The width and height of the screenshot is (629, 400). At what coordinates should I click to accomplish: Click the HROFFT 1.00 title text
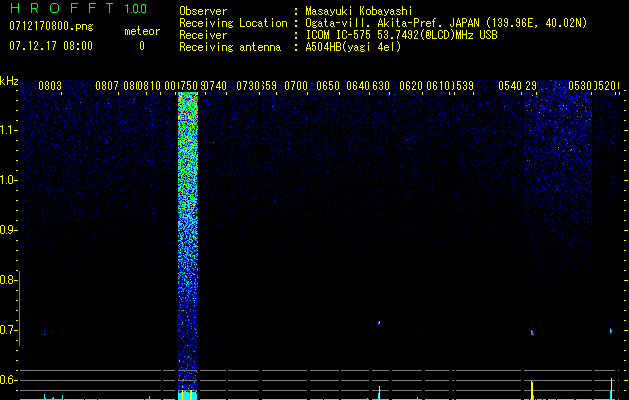pyautogui.click(x=79, y=8)
